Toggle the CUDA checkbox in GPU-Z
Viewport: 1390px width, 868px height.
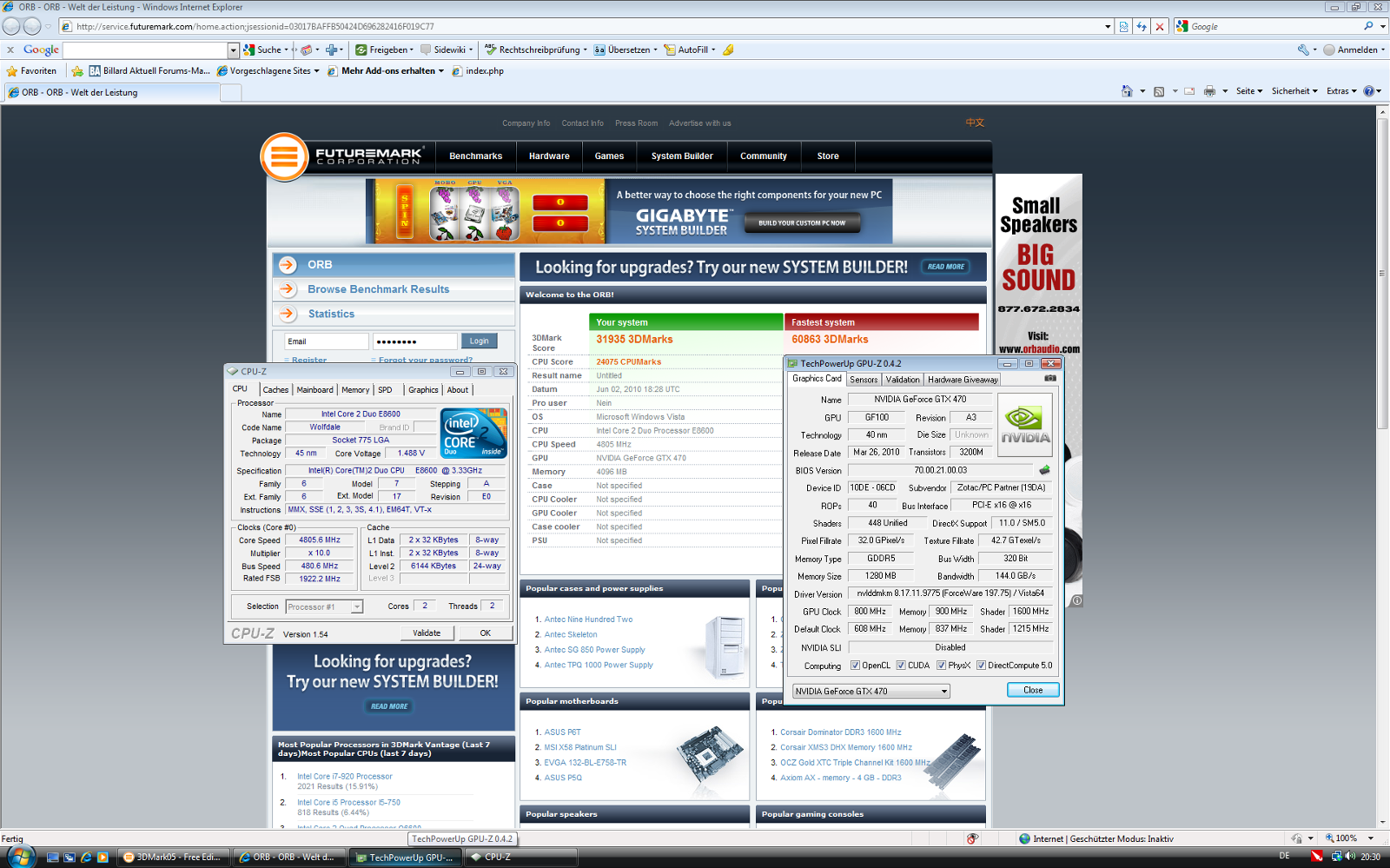tap(901, 666)
